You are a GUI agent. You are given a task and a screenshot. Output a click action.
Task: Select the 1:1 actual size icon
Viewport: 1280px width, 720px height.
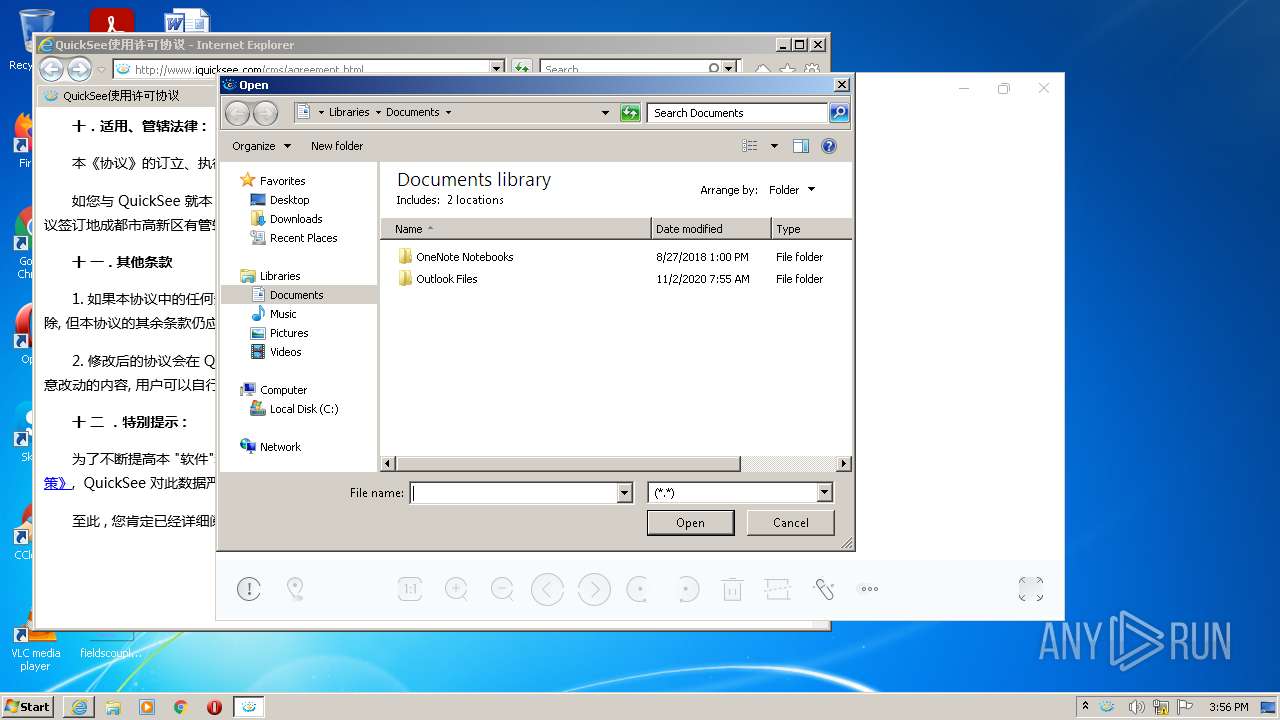pyautogui.click(x=409, y=589)
